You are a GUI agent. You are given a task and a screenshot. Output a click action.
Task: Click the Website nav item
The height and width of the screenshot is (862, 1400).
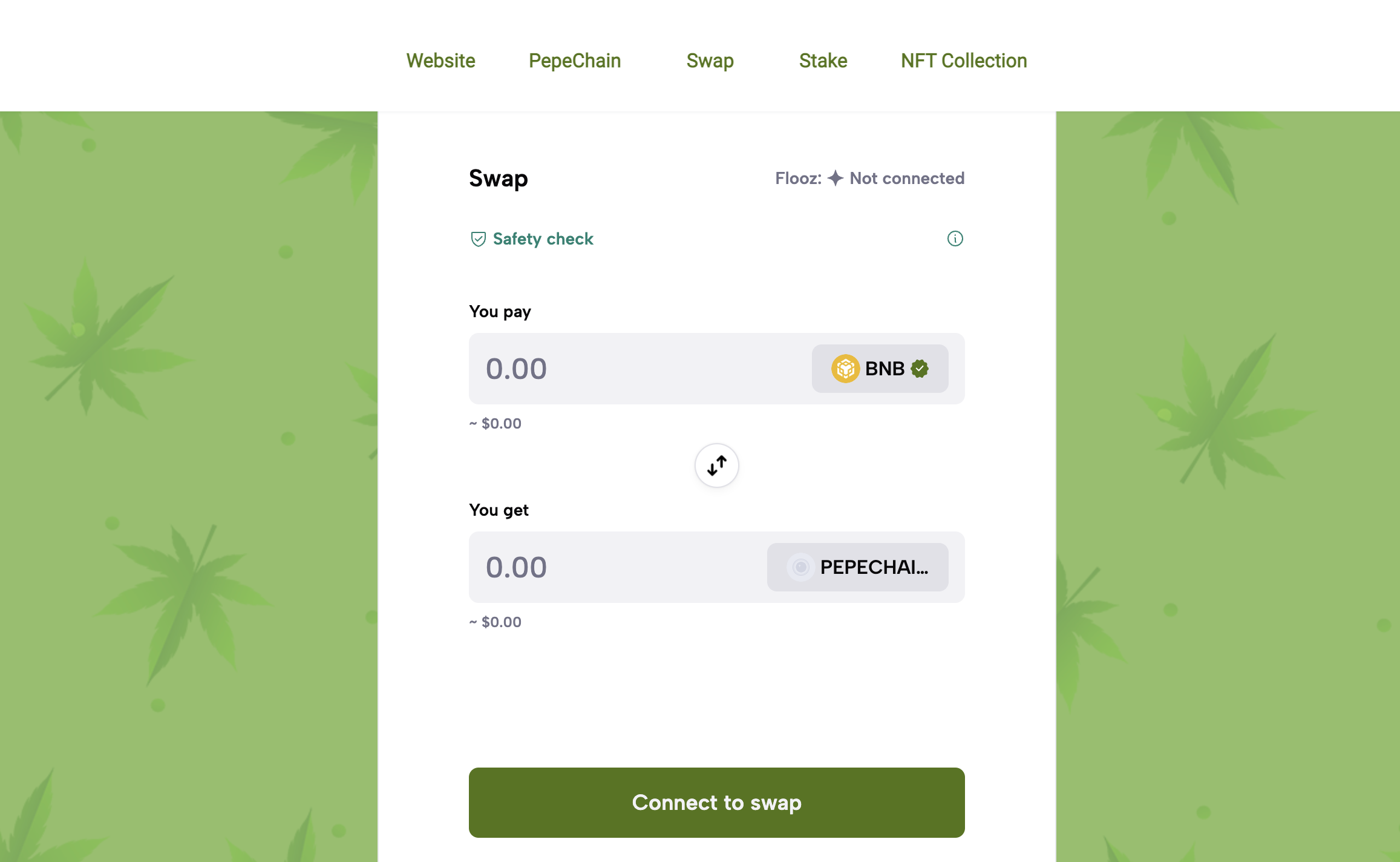click(x=440, y=61)
